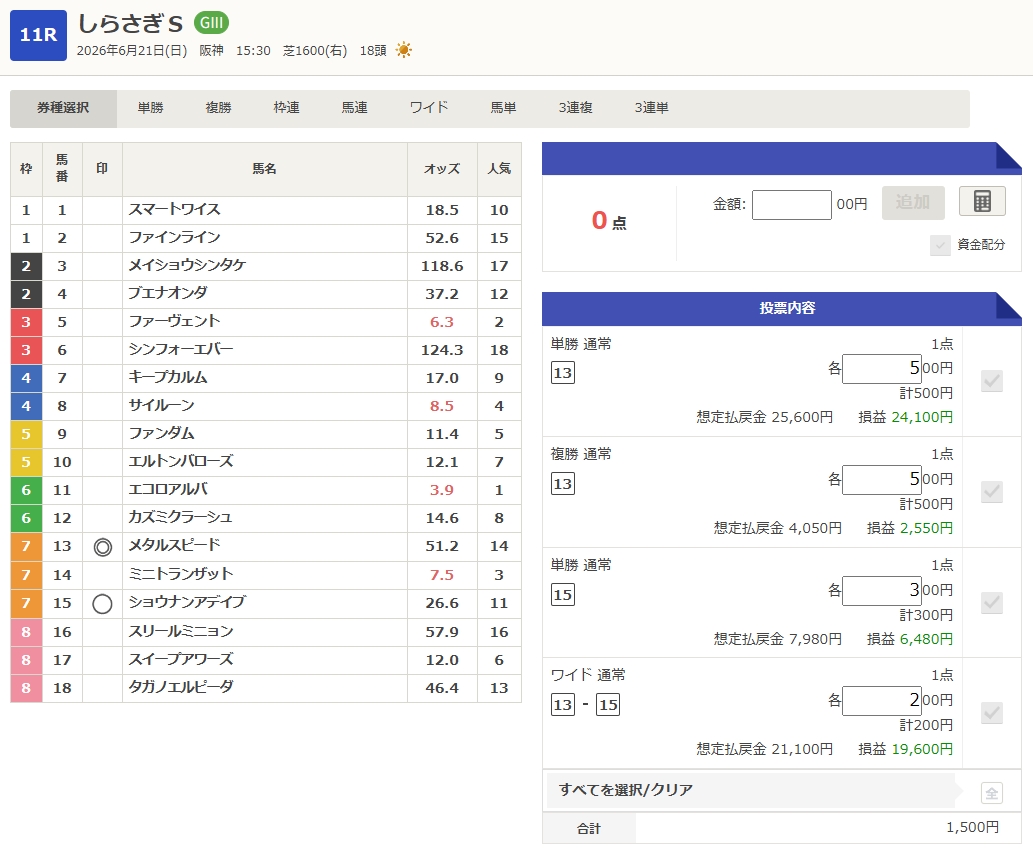This screenshot has height=854, width=1033.
Task: Click the しらさぎS race title
Action: 130,24
